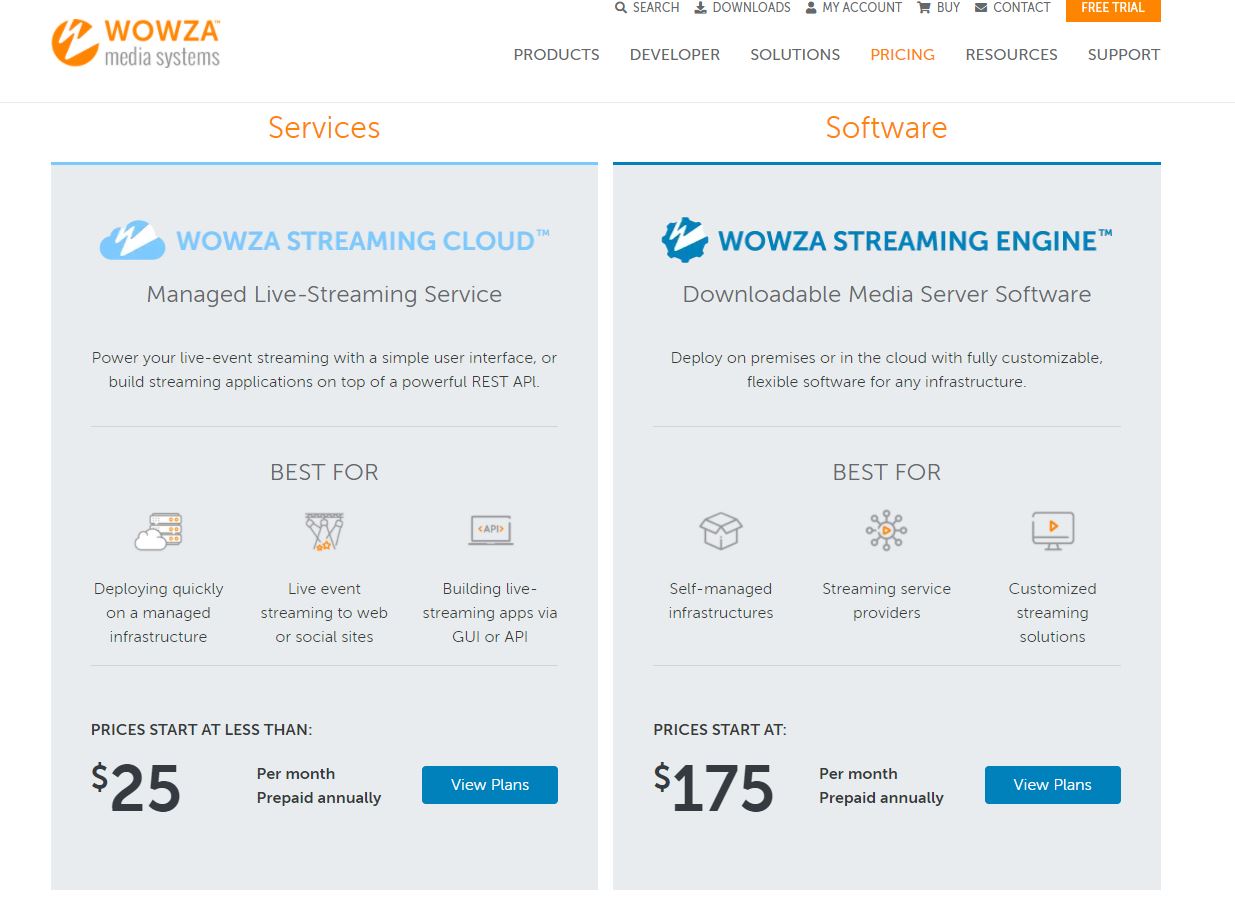The height and width of the screenshot is (910, 1235).
Task: Click the Wowza Media Systems logo
Action: tap(136, 44)
